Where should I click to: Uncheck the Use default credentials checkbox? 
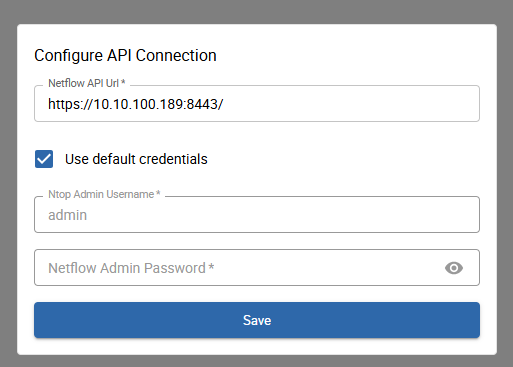(44, 159)
